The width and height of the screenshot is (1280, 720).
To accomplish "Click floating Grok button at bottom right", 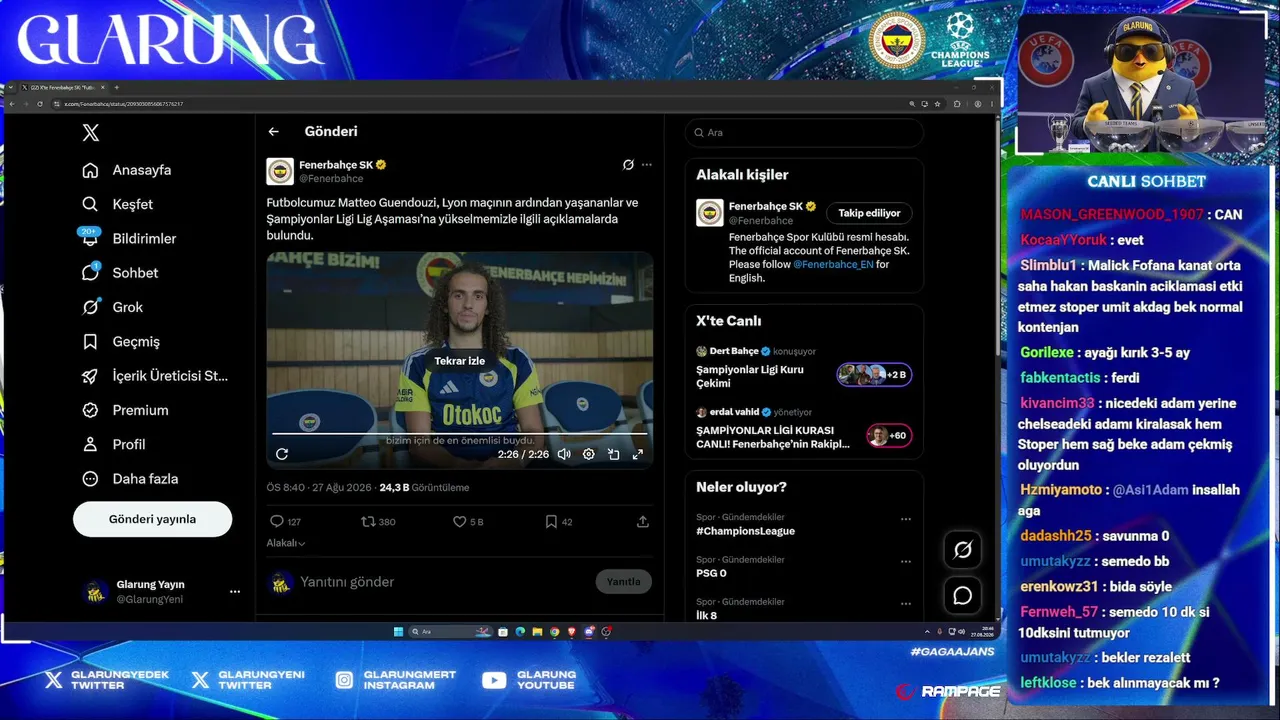I will coord(963,549).
